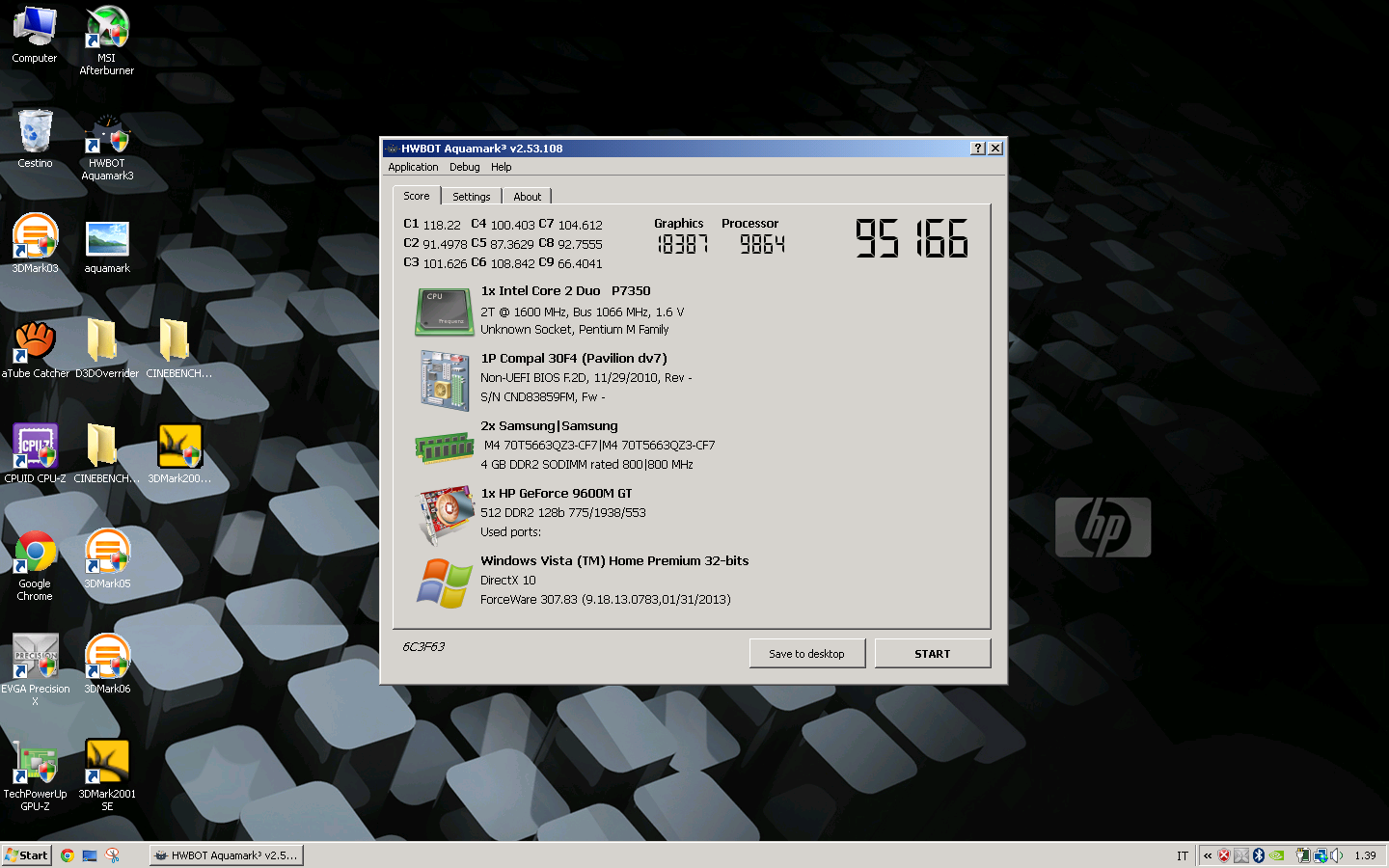The image size is (1389, 868).
Task: Click the red security shield tray icon
Action: (1224, 855)
